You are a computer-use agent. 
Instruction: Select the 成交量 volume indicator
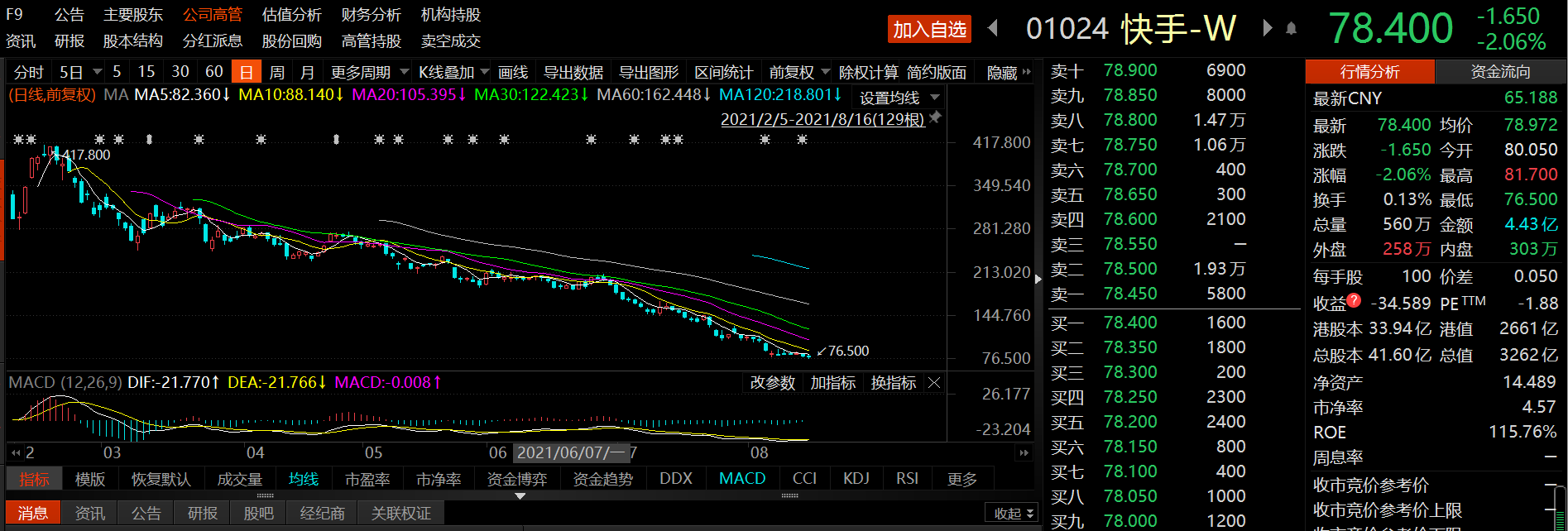[x=240, y=479]
